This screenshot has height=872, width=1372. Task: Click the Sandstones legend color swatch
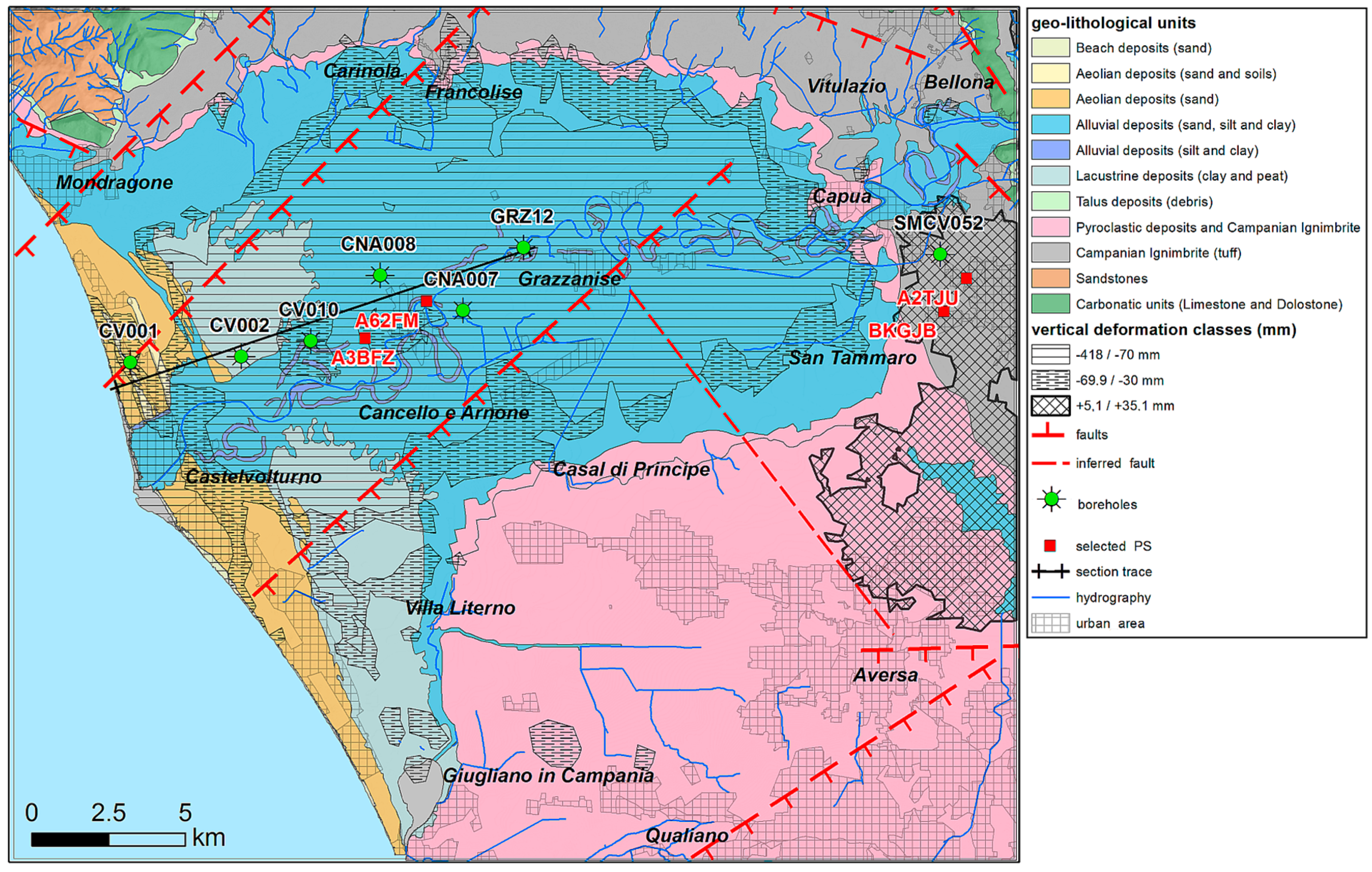click(1050, 279)
